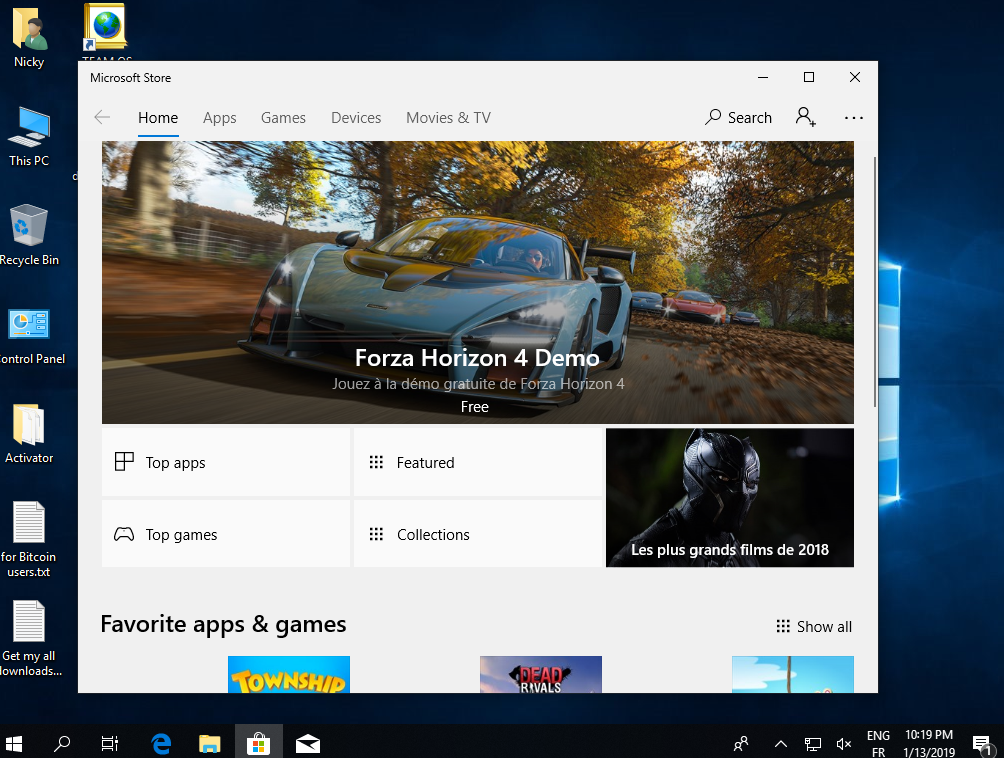Screen dimensions: 1004x758
Task: Open the Movies & TV tab
Action: (x=448, y=118)
